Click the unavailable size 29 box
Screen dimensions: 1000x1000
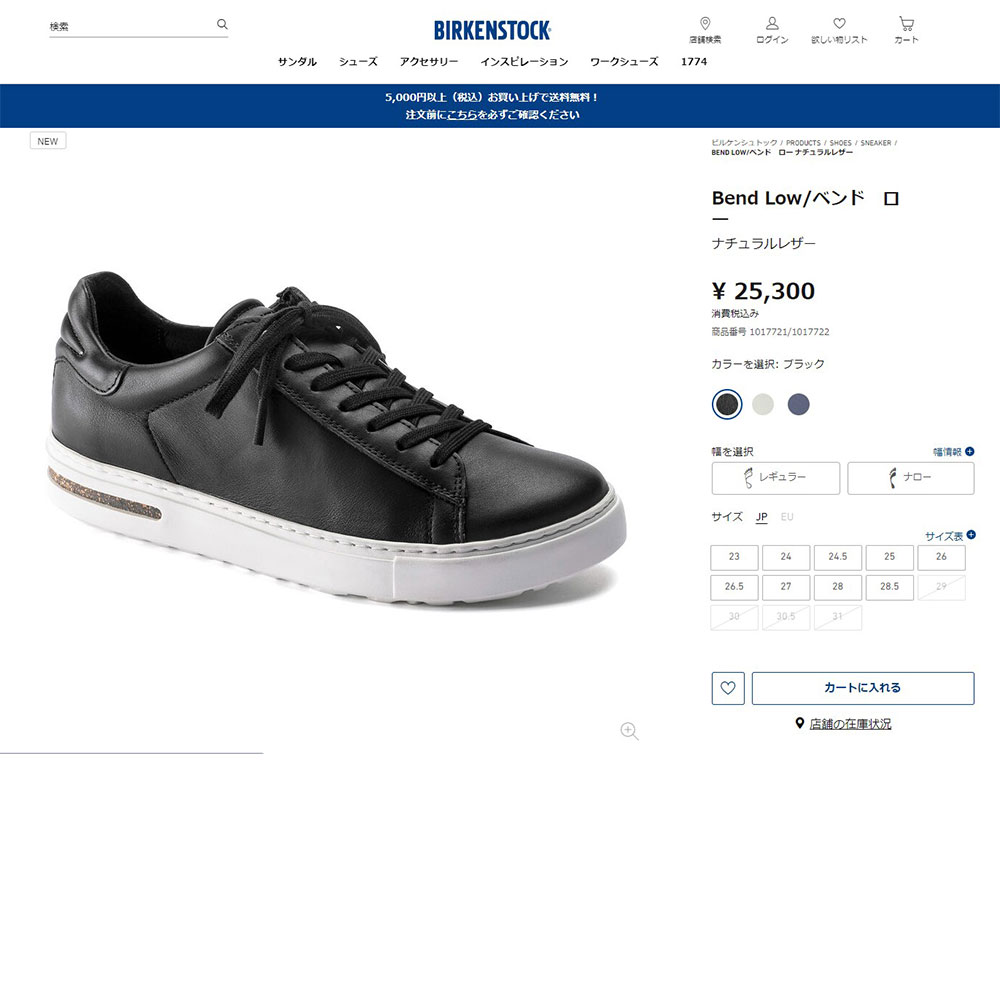coord(941,587)
